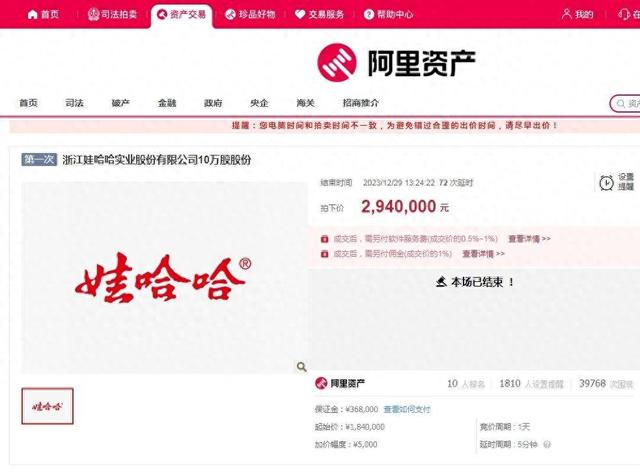Click the zoom magnifier on product image
640x474 pixels.
(301, 367)
